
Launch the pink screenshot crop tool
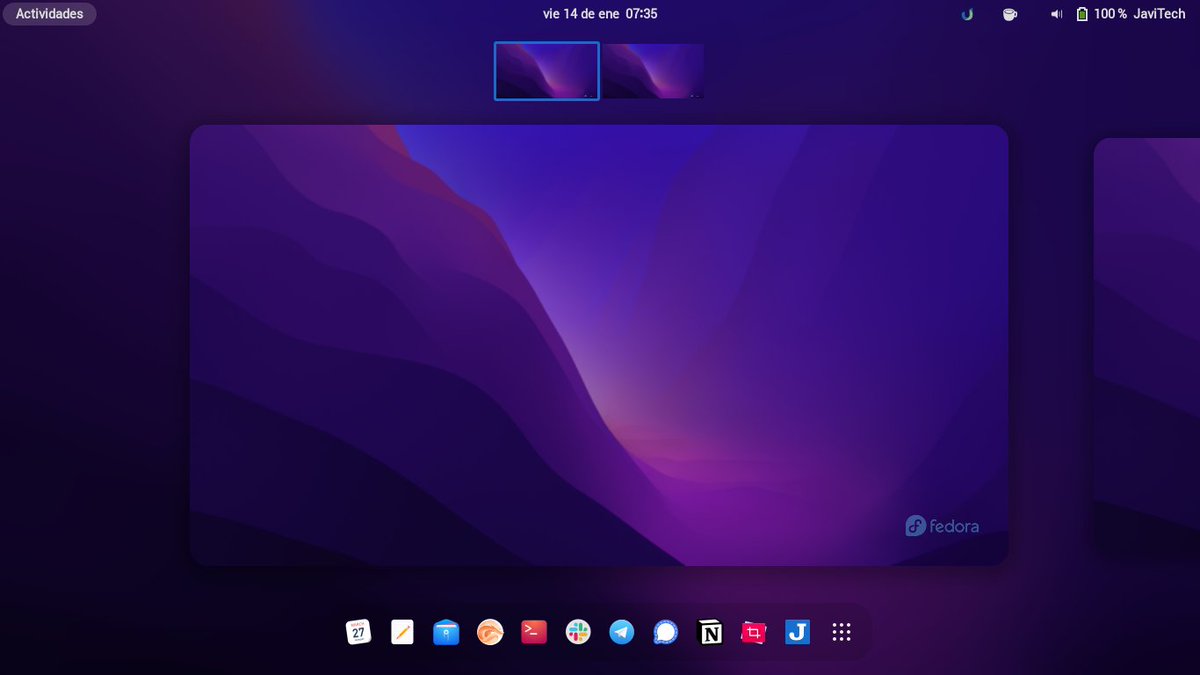[754, 632]
